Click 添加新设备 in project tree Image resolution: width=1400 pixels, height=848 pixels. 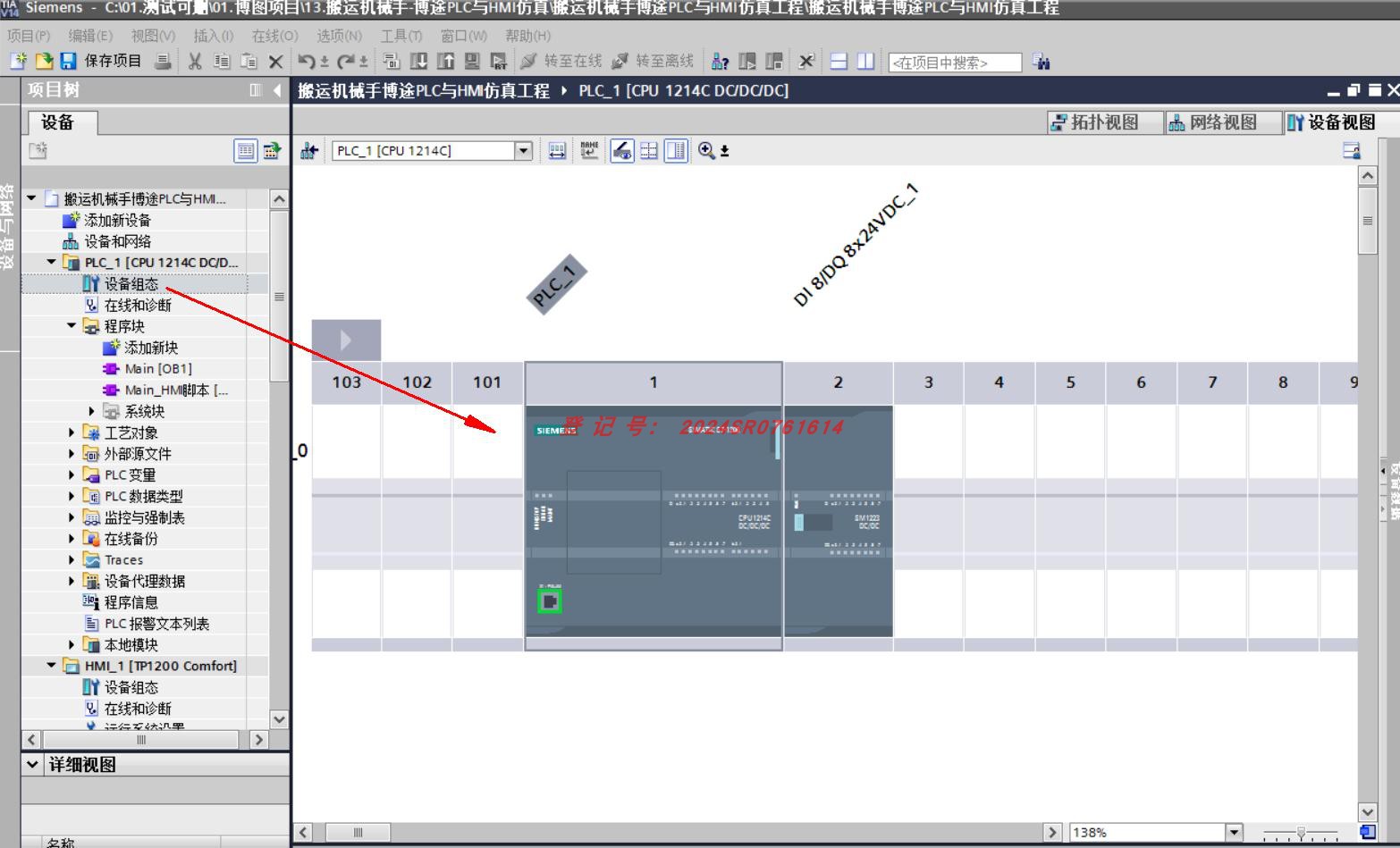(117, 220)
